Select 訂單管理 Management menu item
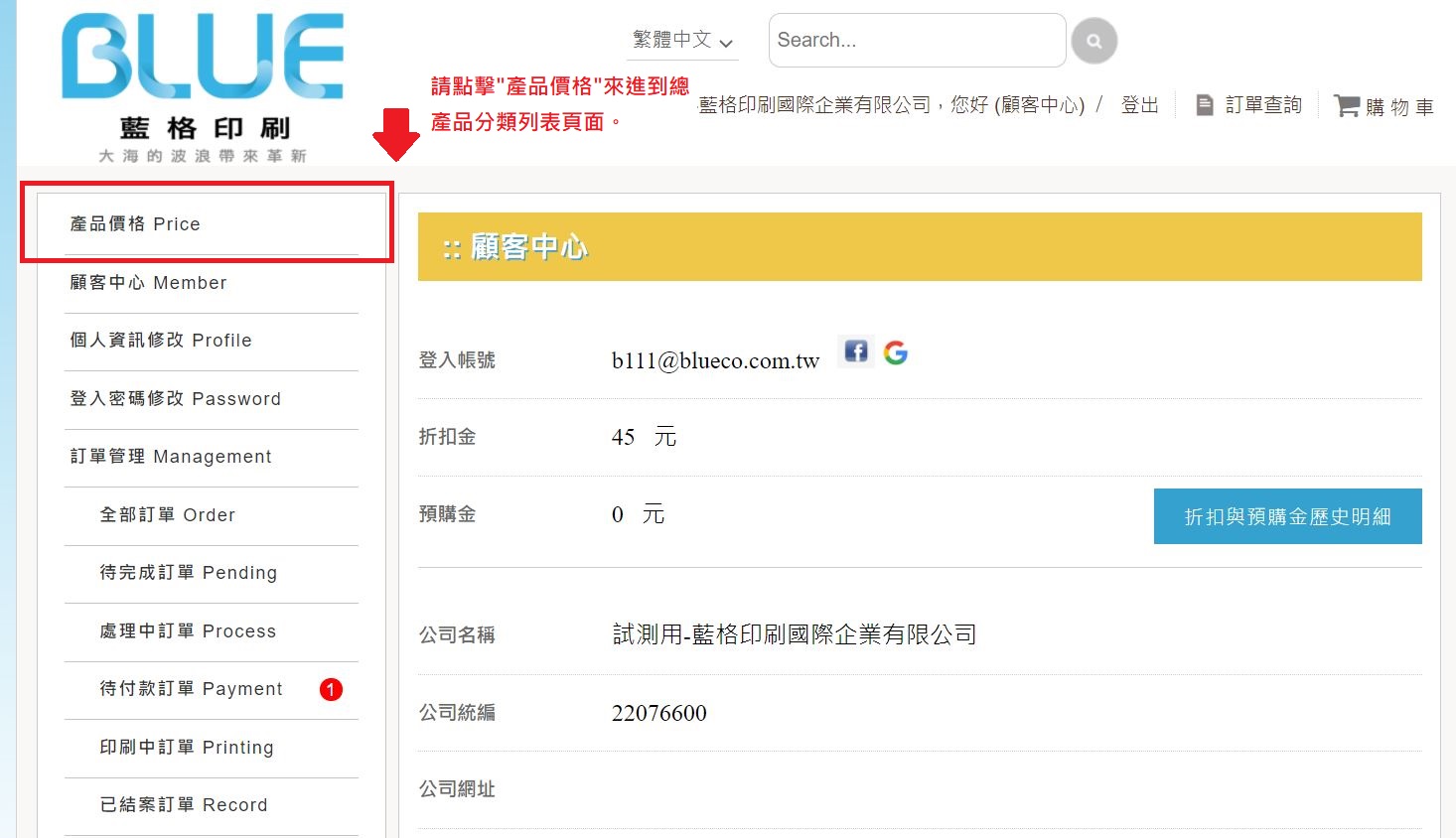This screenshot has height=838, width=1456. coord(212,457)
